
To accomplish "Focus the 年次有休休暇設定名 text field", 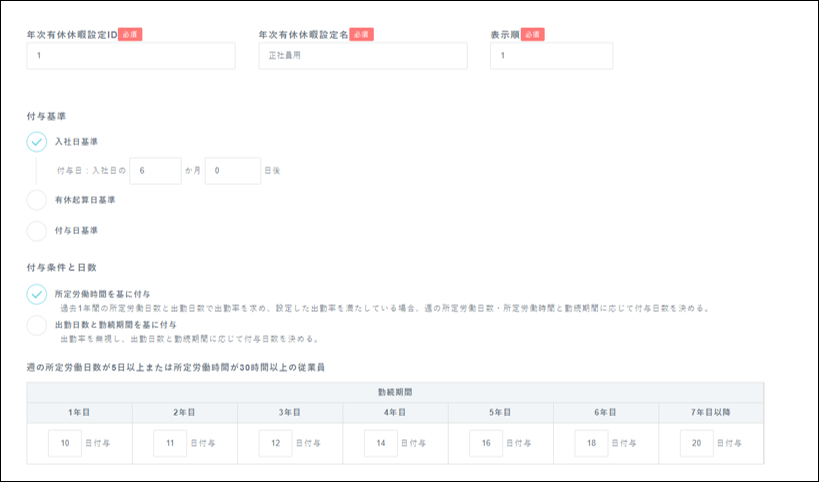I will (x=362, y=56).
